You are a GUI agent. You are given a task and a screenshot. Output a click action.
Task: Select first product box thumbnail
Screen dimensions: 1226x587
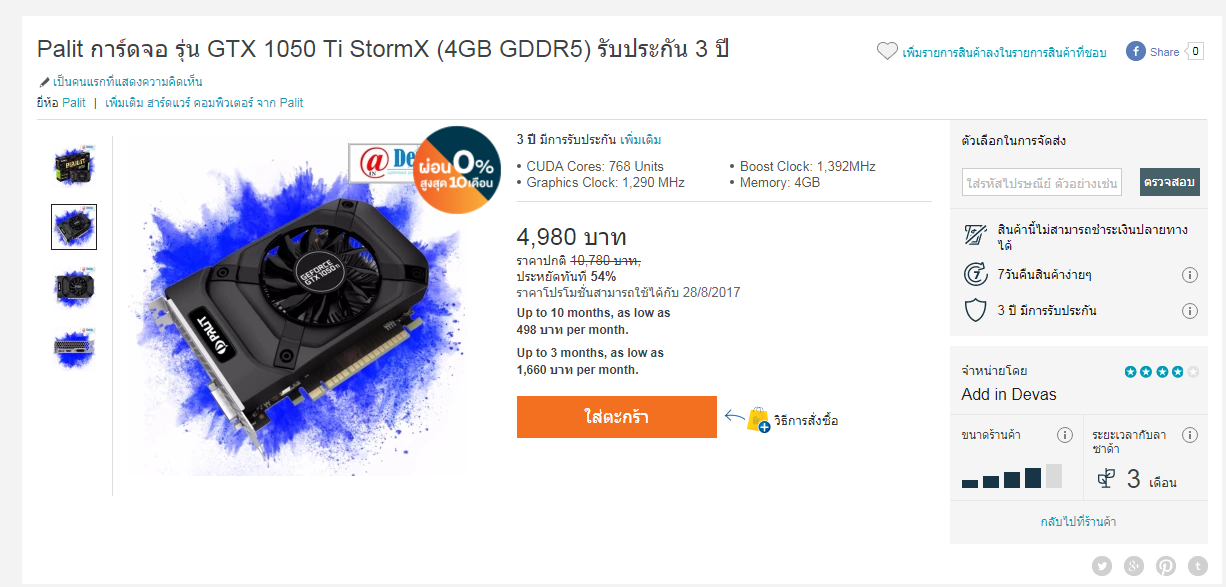click(74, 166)
